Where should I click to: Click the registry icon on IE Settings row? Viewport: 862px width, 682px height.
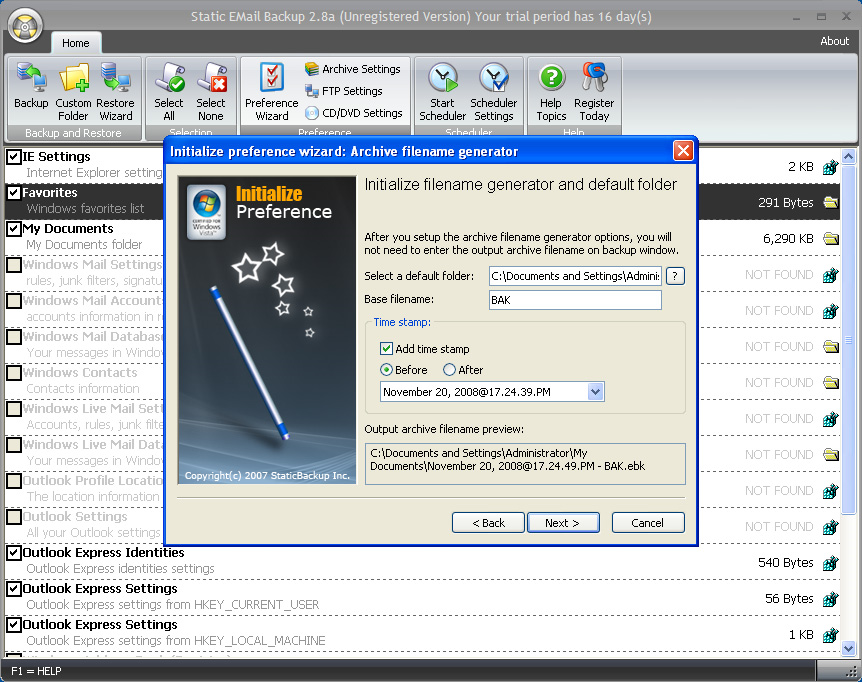(831, 167)
